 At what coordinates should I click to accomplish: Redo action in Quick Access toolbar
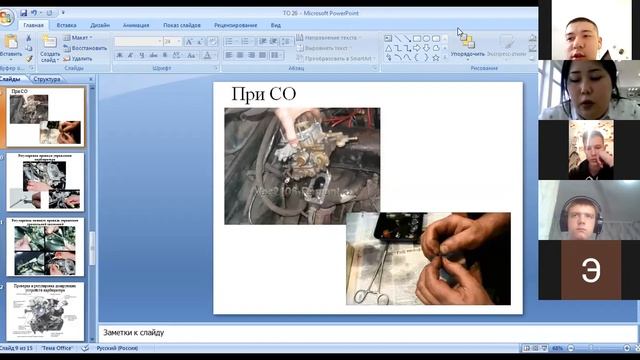(x=49, y=13)
